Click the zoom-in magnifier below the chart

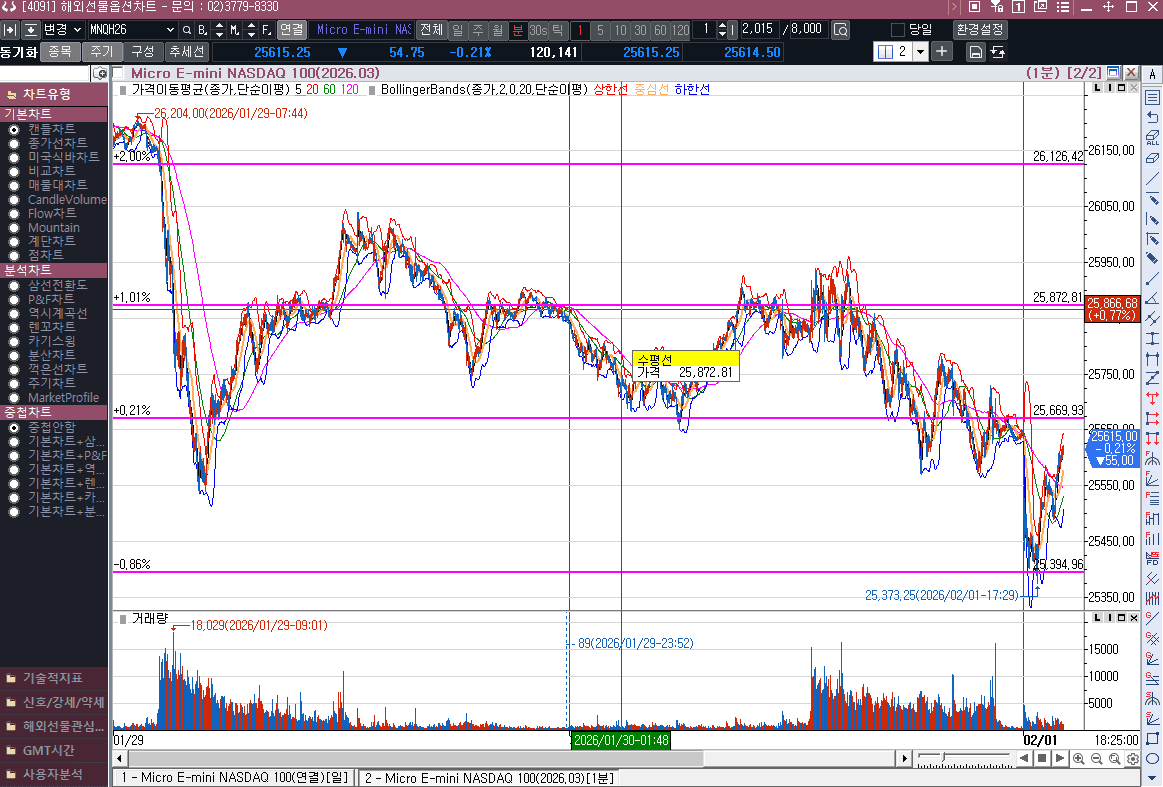pos(1079,759)
